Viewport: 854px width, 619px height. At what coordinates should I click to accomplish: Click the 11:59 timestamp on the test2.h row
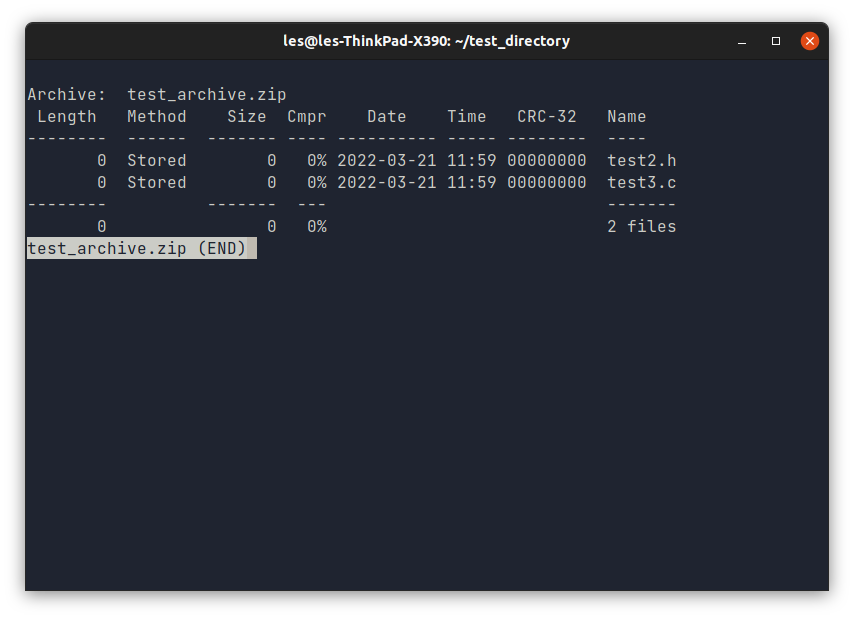point(466,160)
